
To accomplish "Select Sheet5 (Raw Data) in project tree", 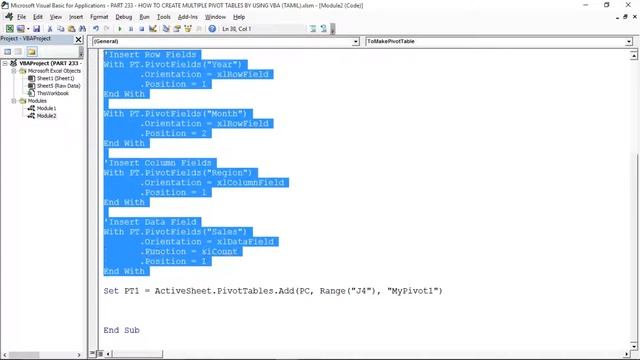I will point(58,86).
